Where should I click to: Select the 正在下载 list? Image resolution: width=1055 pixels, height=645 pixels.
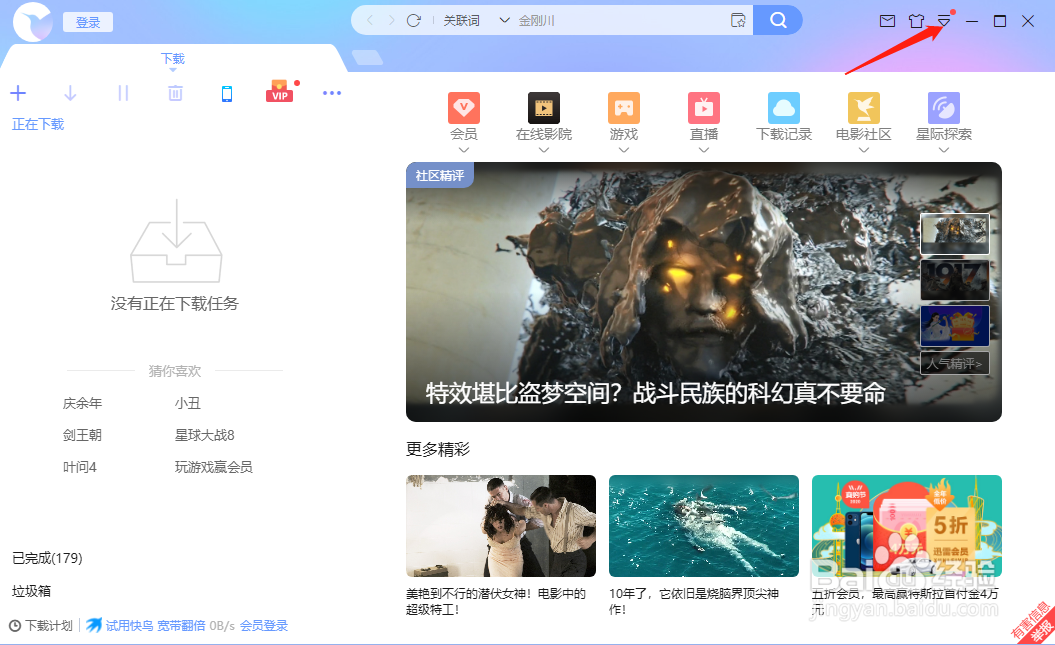point(38,124)
